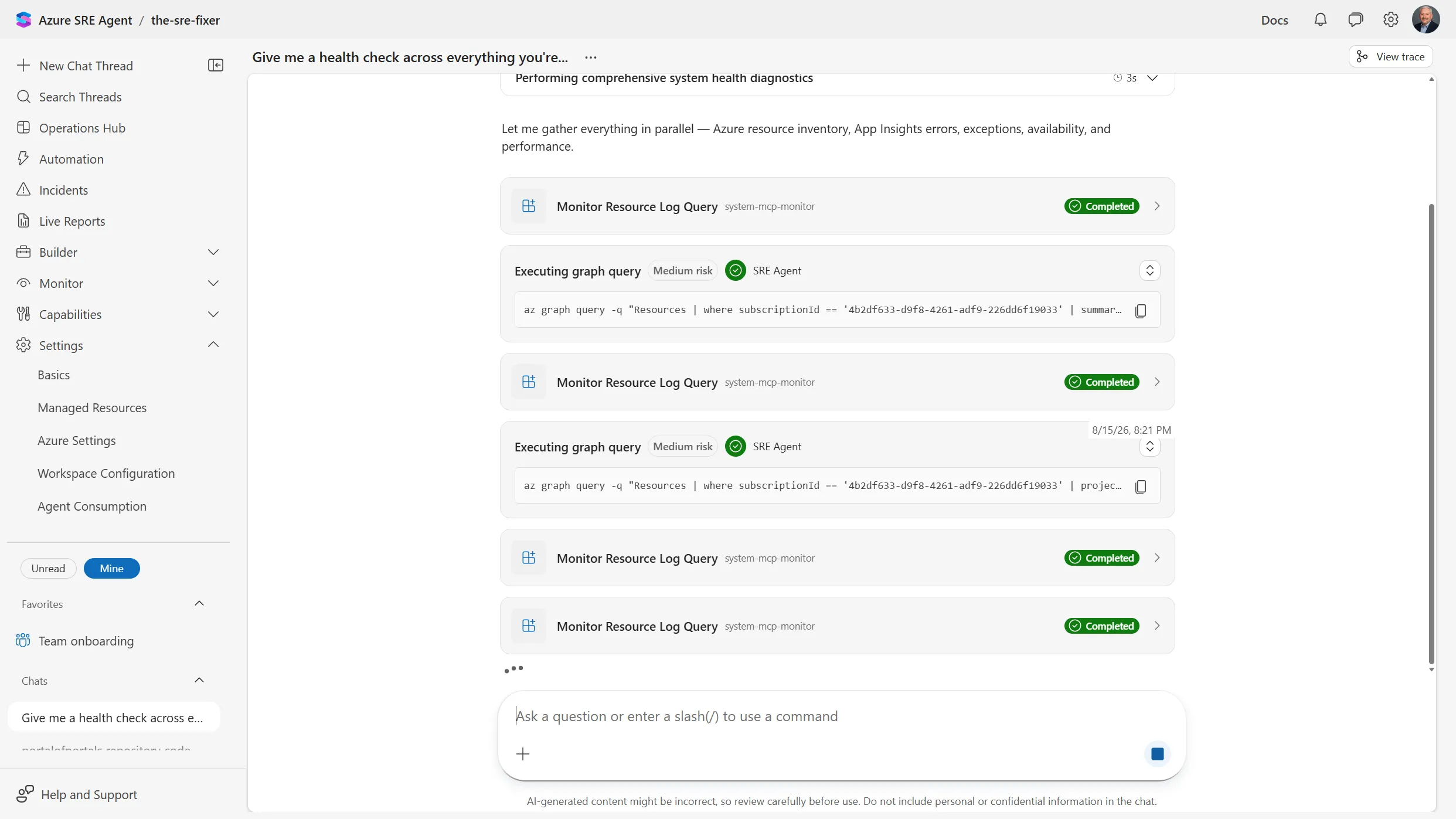
Task: Open the user profile avatar
Action: [x=1426, y=19]
